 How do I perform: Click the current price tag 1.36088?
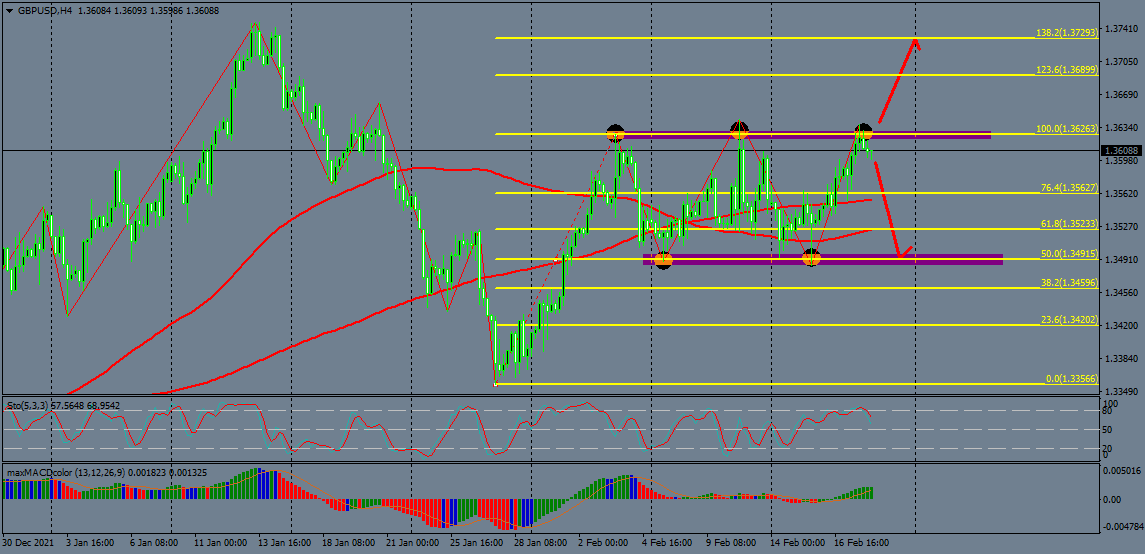pyautogui.click(x=1121, y=151)
